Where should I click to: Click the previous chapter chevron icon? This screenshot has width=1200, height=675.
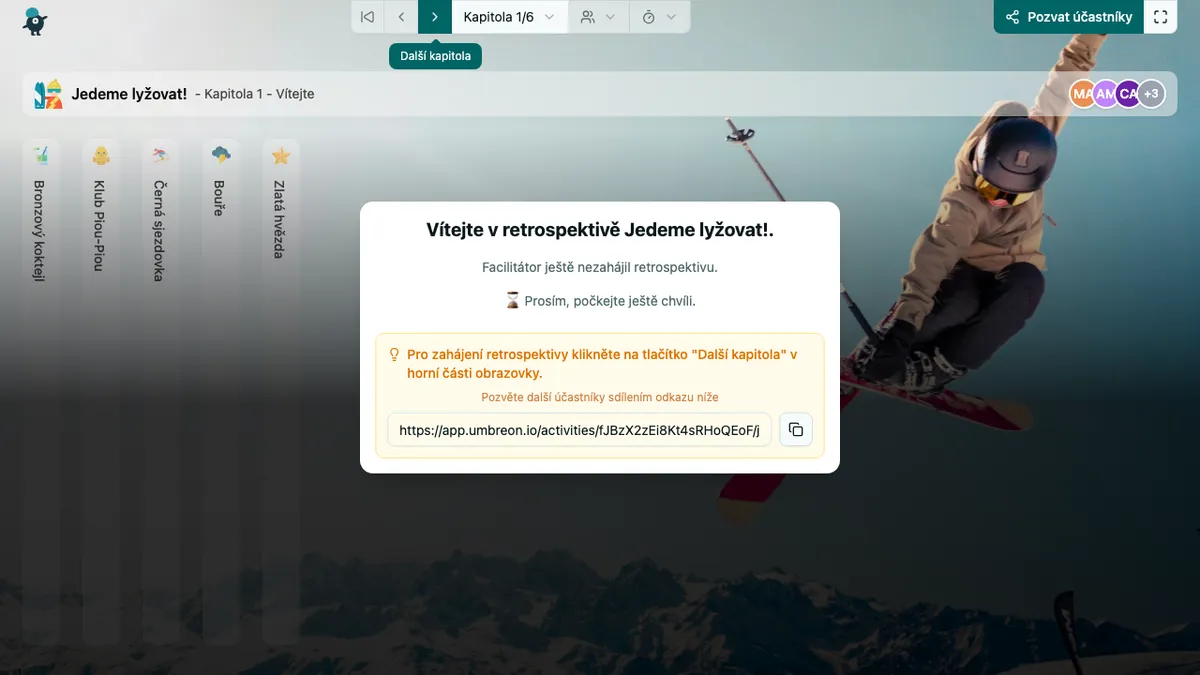400,16
